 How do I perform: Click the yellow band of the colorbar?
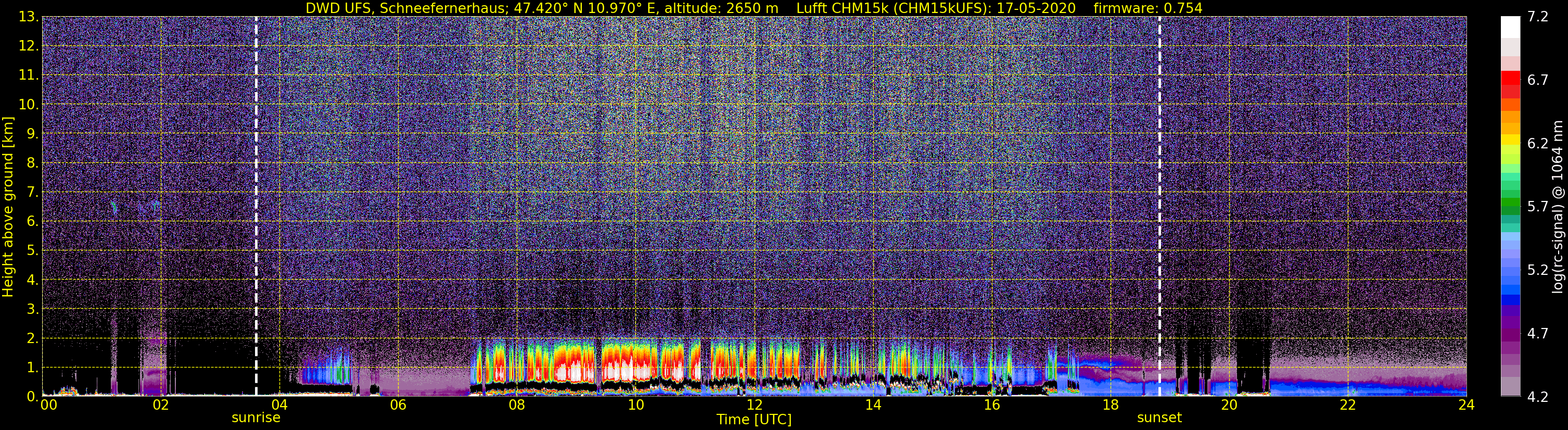click(1510, 140)
